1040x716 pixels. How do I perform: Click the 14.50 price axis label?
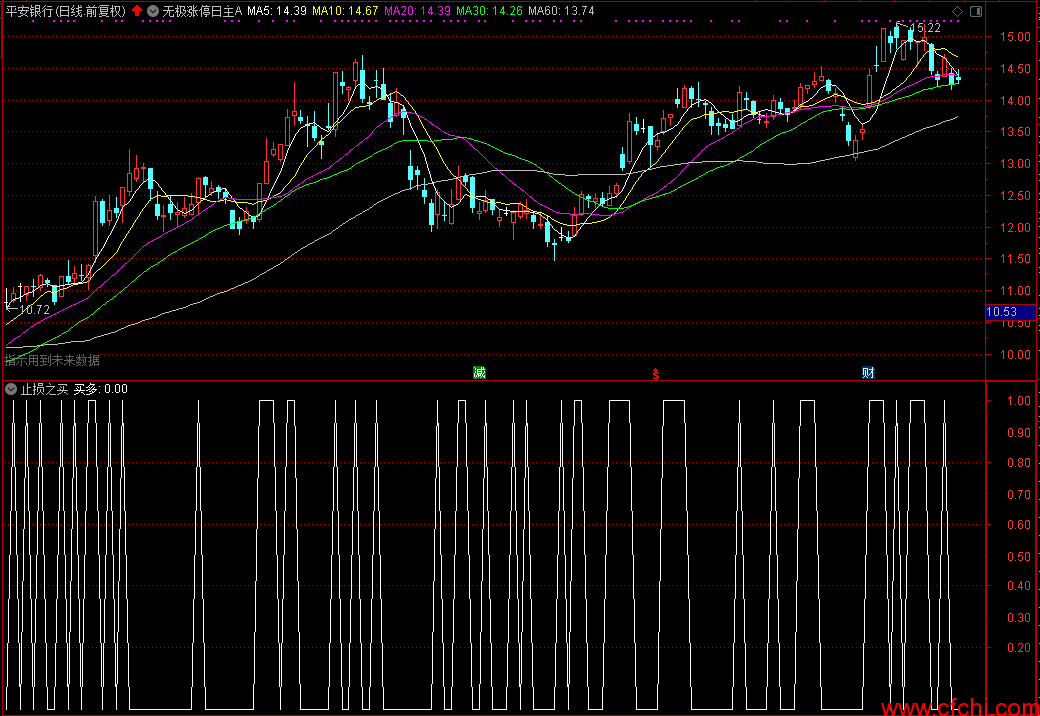coord(1015,68)
